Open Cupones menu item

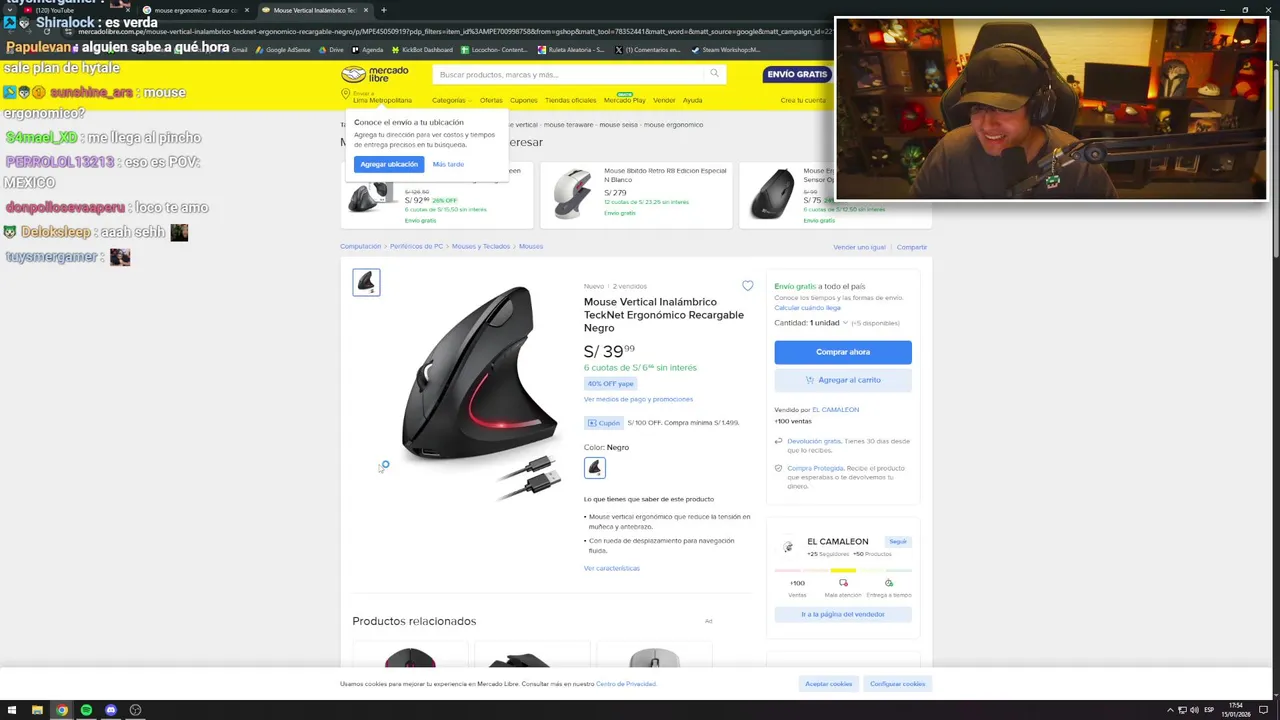[x=524, y=100]
